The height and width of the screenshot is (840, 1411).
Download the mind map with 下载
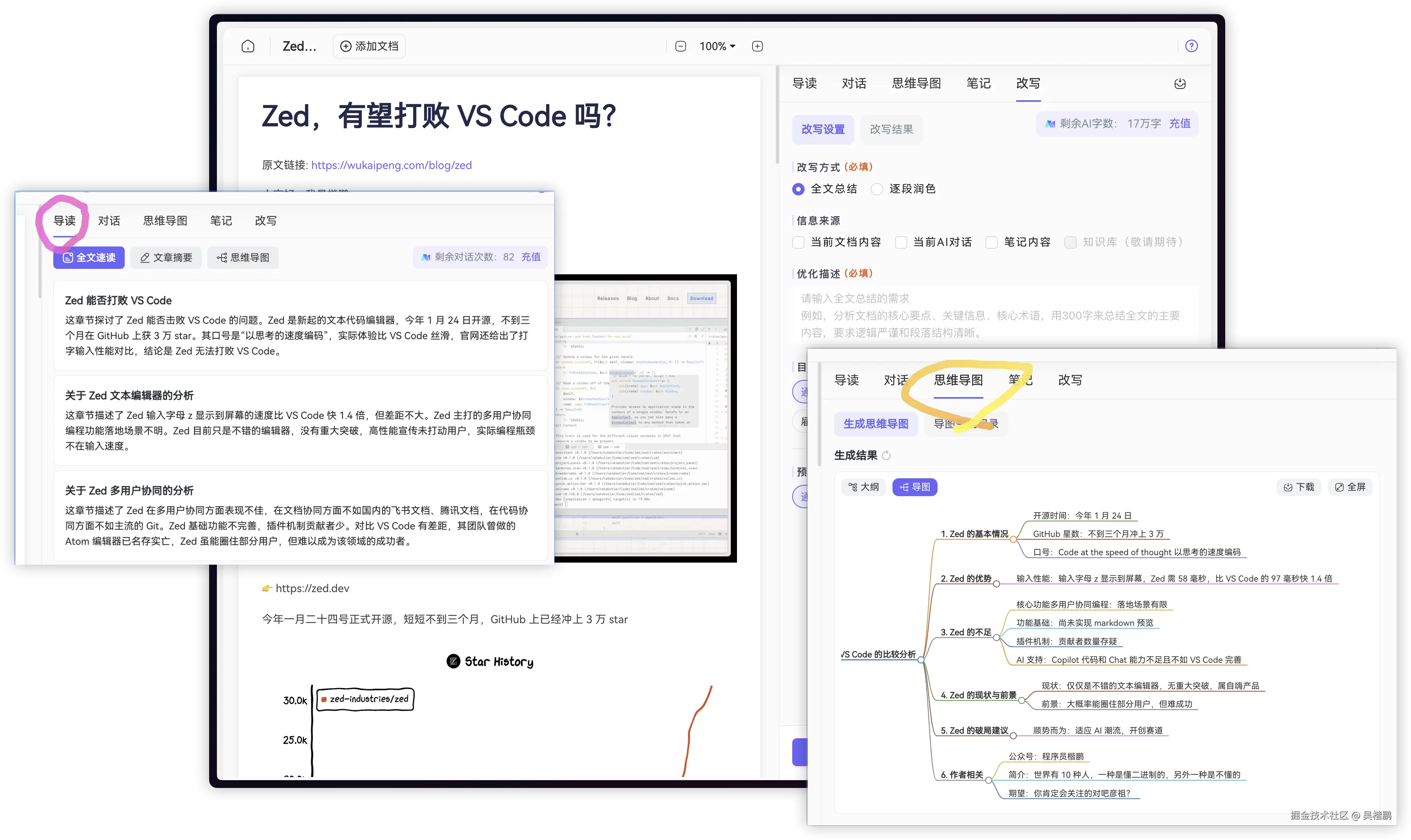point(1299,487)
